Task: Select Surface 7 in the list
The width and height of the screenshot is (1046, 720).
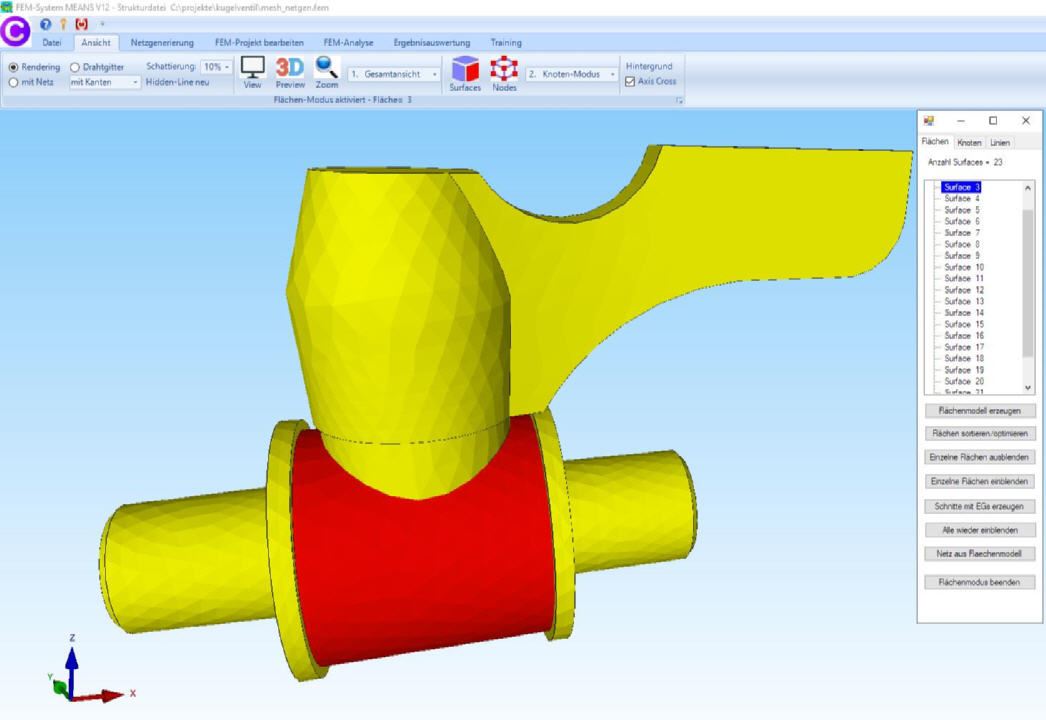Action: coord(961,233)
